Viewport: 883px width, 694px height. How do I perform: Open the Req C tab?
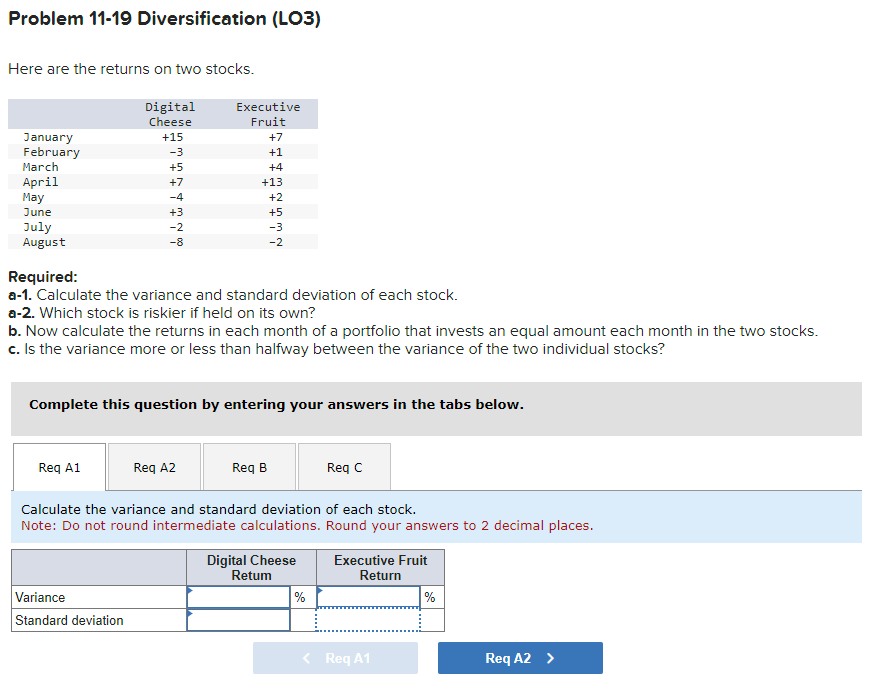click(x=344, y=466)
